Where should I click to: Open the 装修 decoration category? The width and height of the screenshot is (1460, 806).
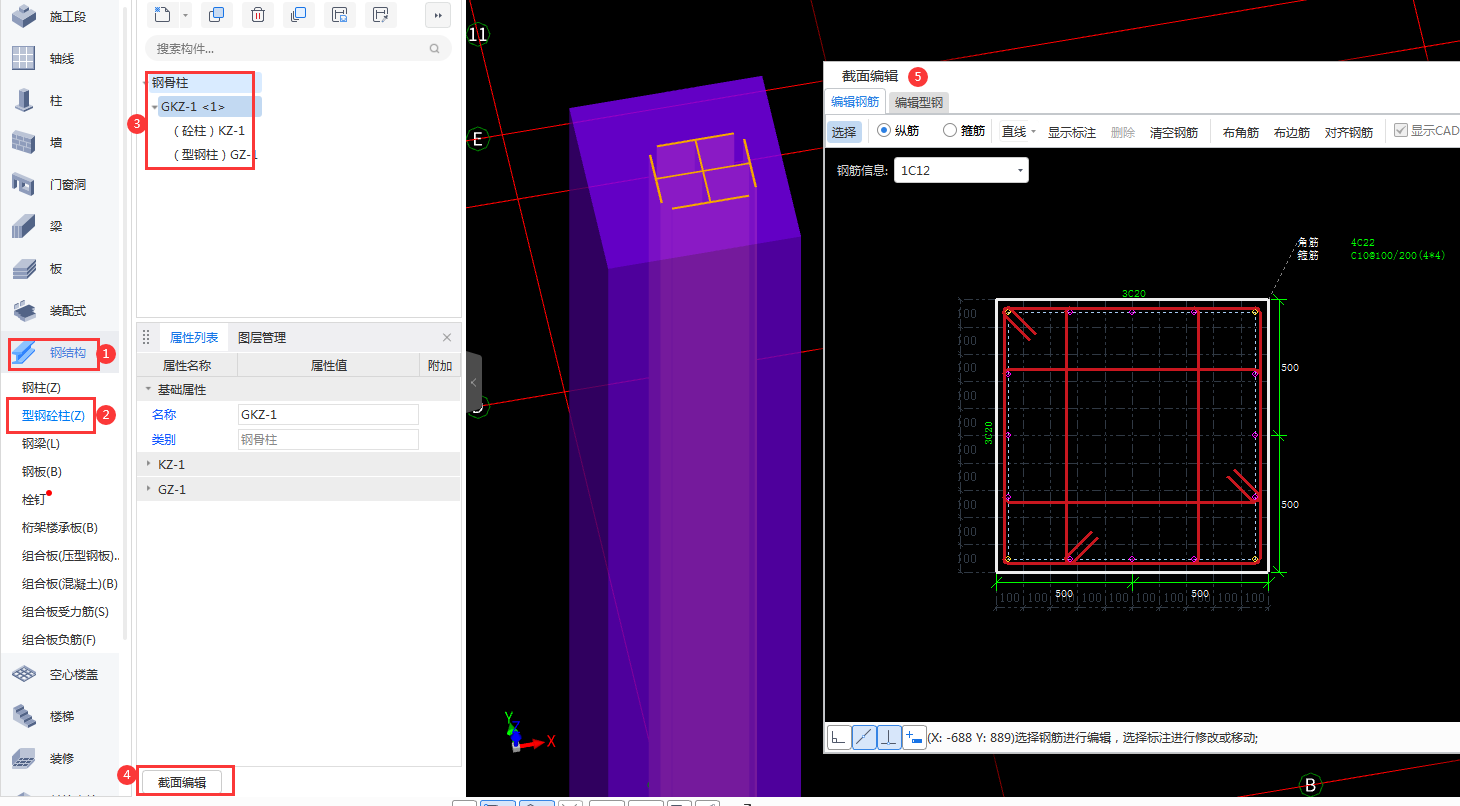point(61,759)
